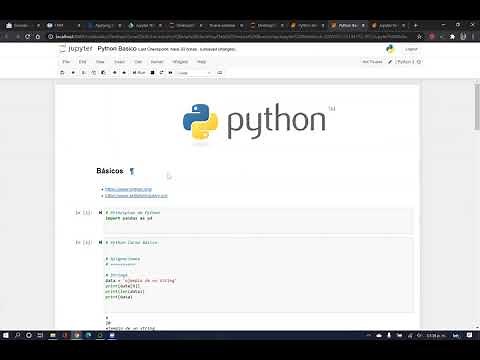Screen dimensions: 480x360
Task: Click the Python logo near Logout
Action: coord(390,49)
